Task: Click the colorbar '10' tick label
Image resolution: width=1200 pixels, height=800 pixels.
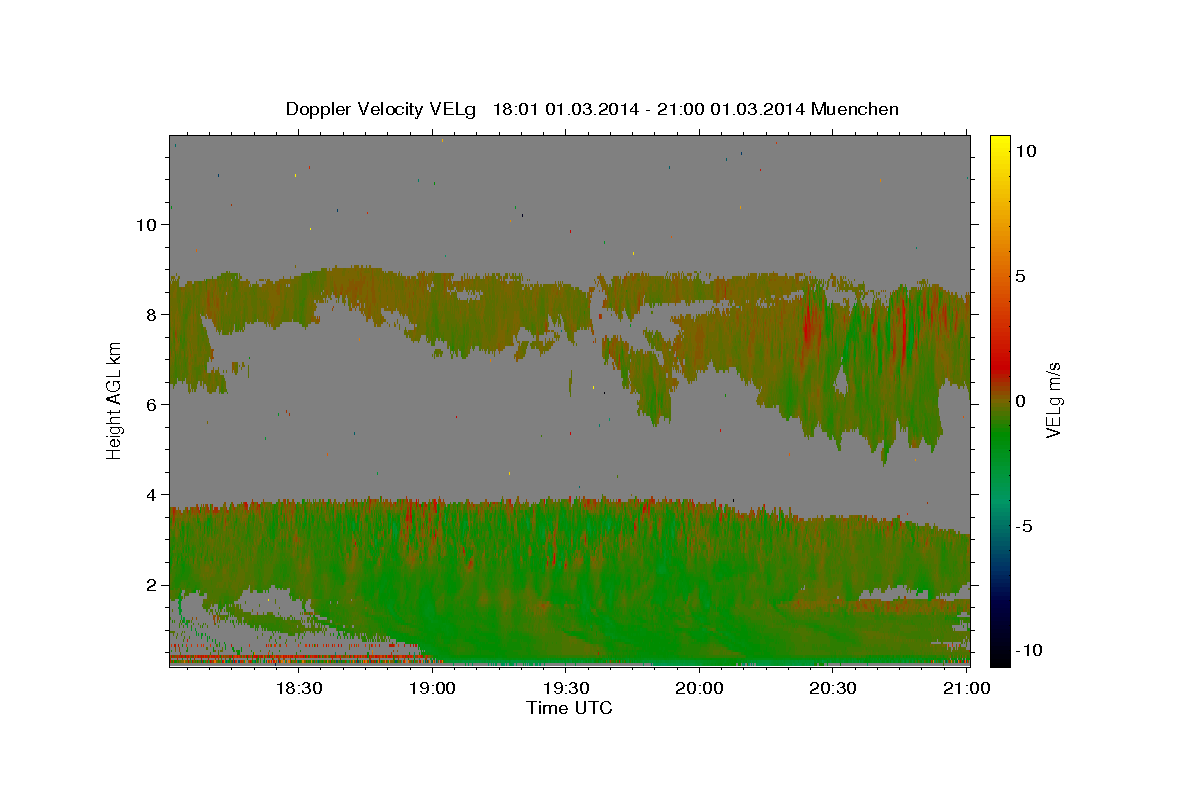Action: [1025, 151]
